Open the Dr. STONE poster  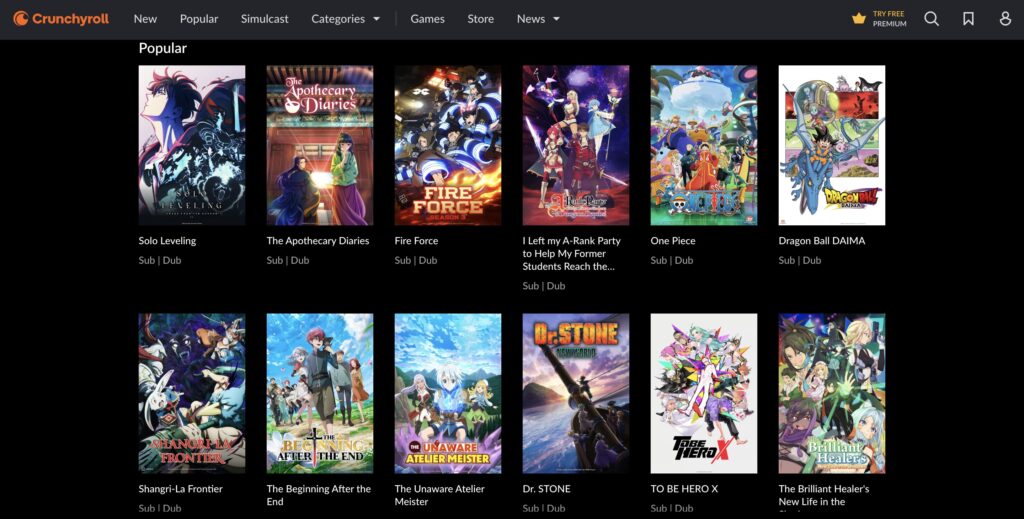point(576,393)
